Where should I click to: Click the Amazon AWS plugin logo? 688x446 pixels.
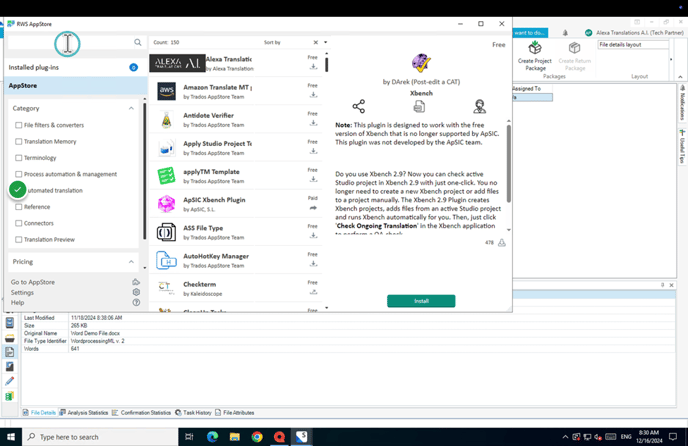(167, 91)
